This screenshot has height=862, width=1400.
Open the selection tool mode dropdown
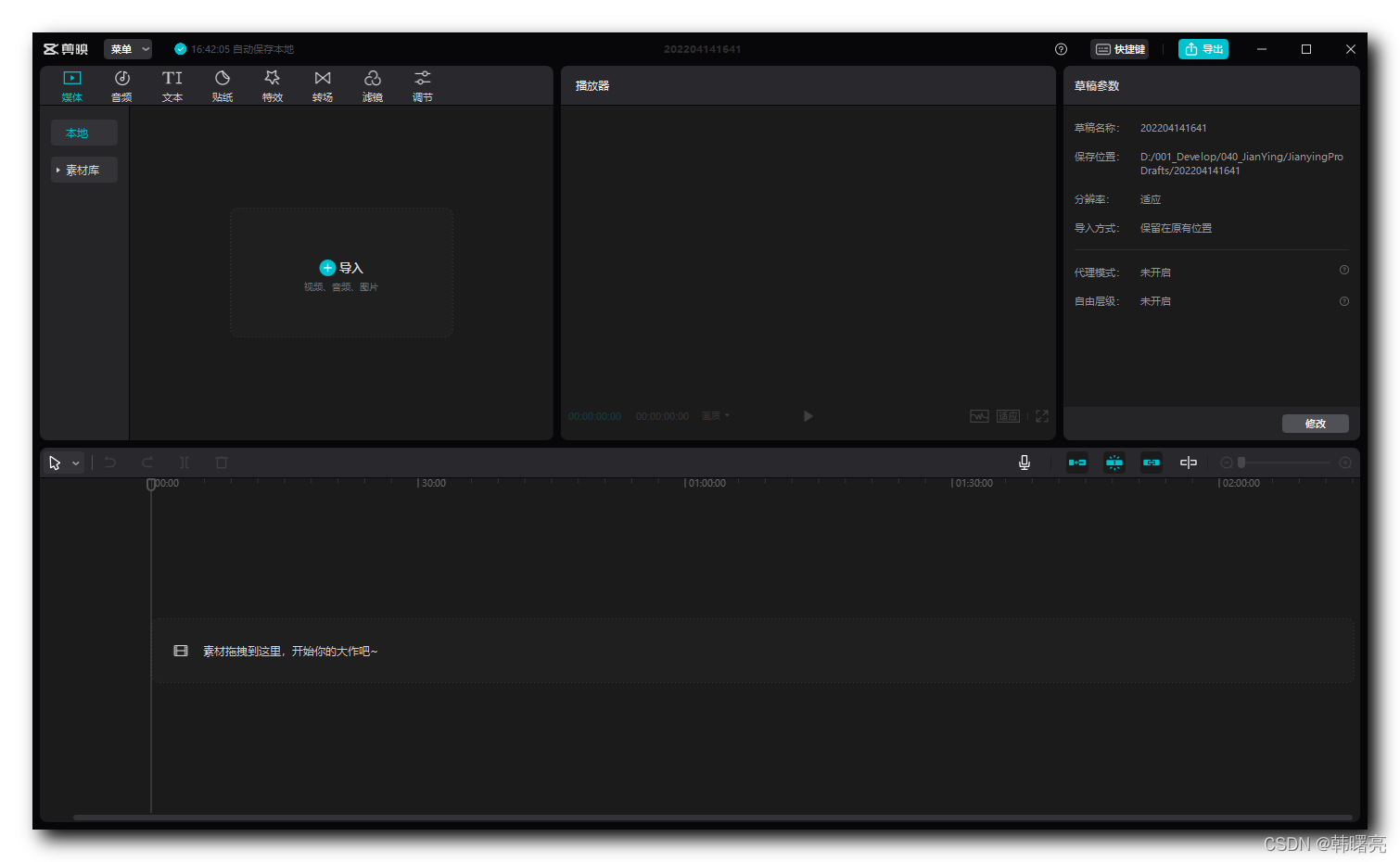pyautogui.click(x=76, y=463)
